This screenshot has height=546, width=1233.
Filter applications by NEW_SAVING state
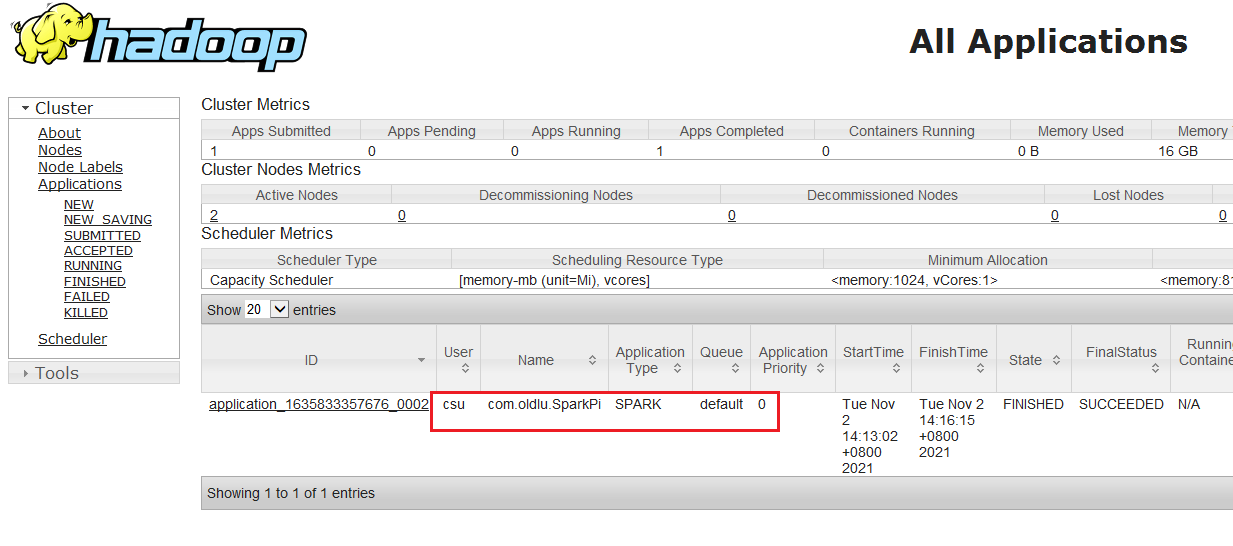[x=108, y=220]
